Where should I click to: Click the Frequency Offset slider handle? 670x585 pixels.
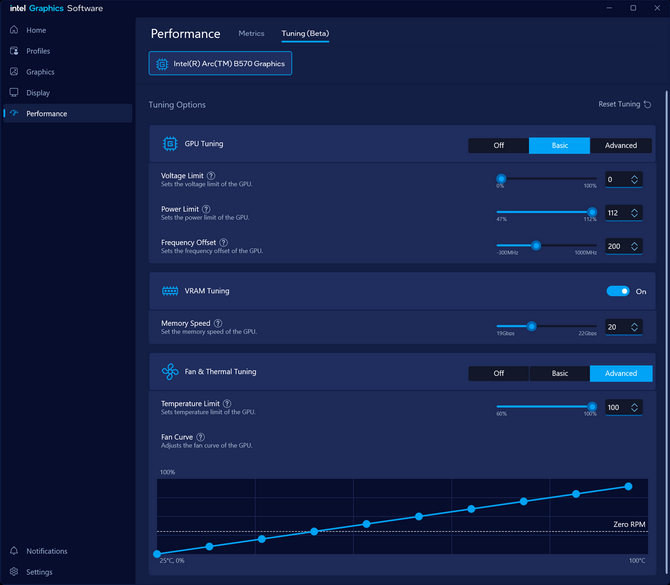(536, 245)
